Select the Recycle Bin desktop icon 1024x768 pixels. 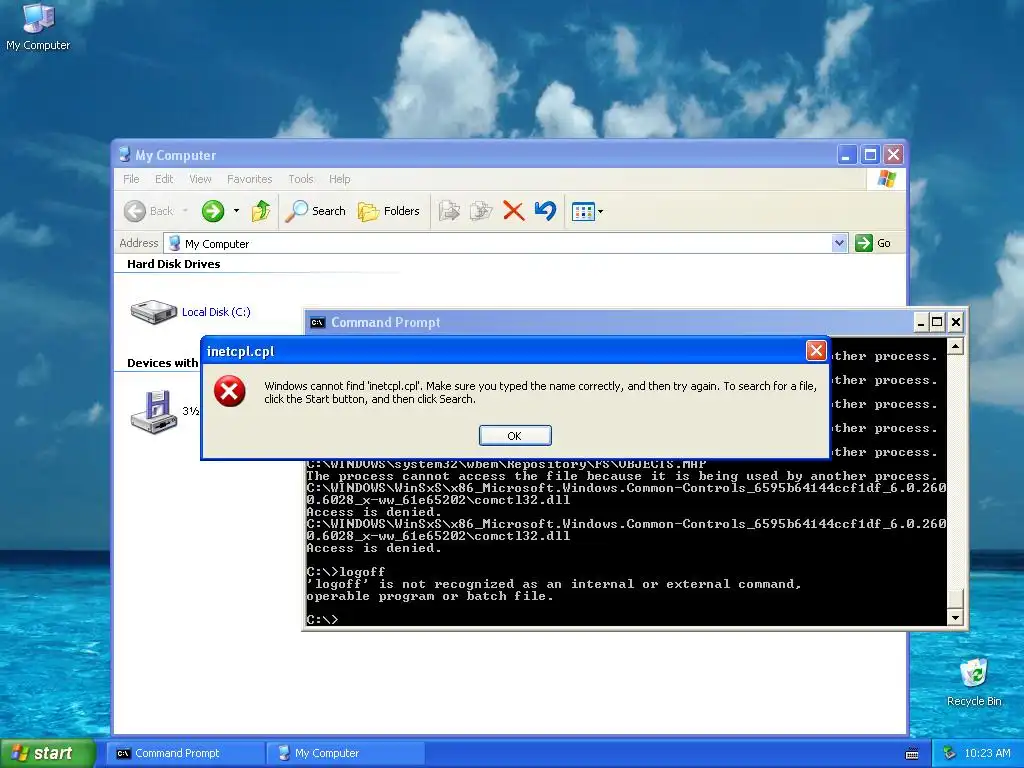(974, 682)
